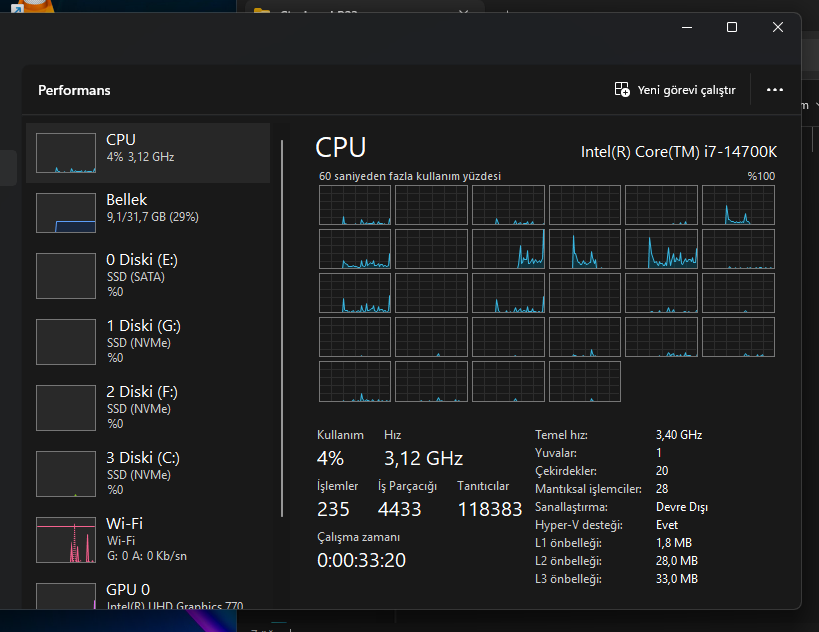This screenshot has width=819, height=632.
Task: Click the L1 önbelleği 1,8 MB value
Action: pyautogui.click(x=674, y=543)
